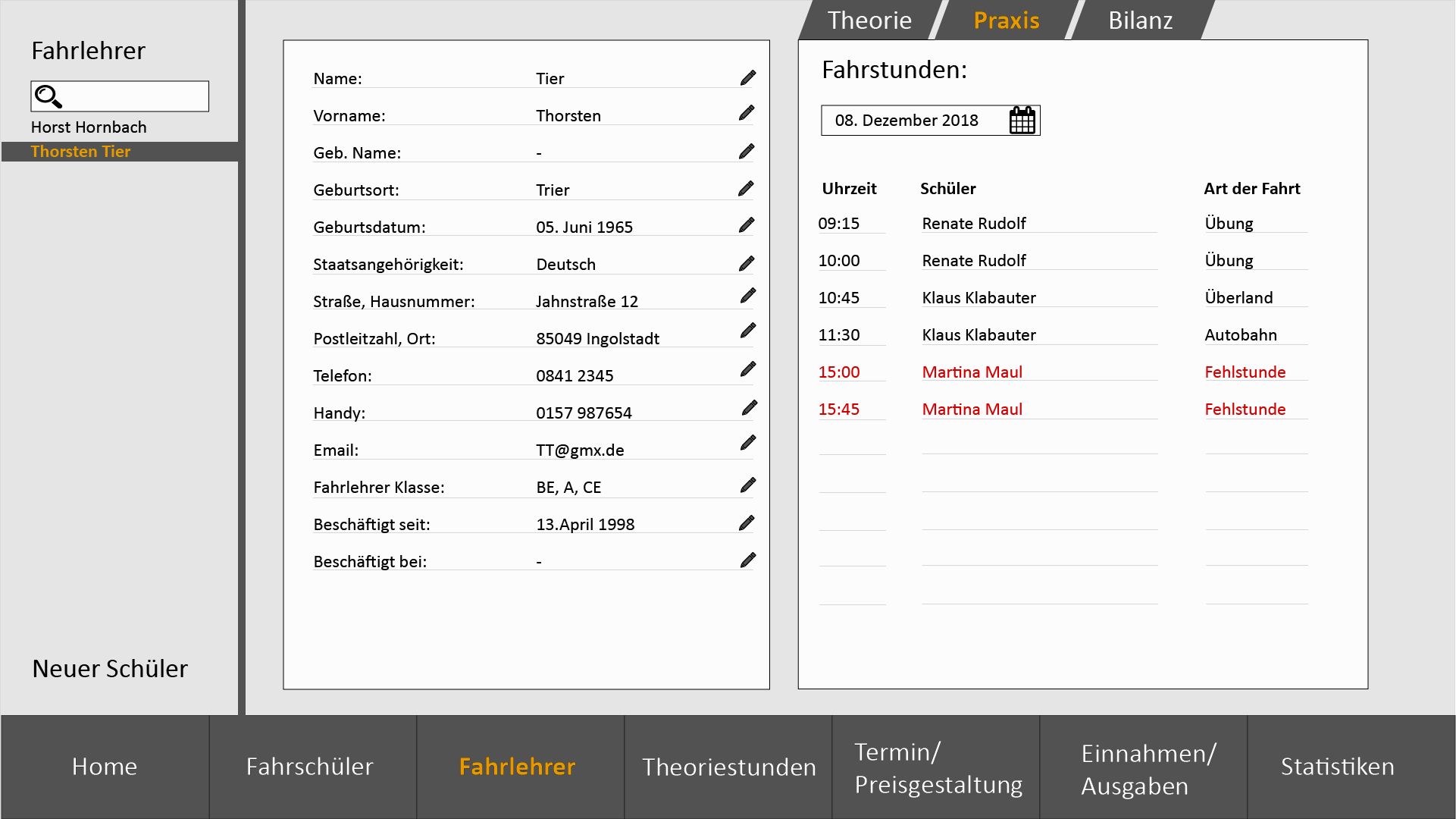Click pencil icon next to Fahrlehrer Klasse
Screen dimensions: 1456x819
pos(748,485)
